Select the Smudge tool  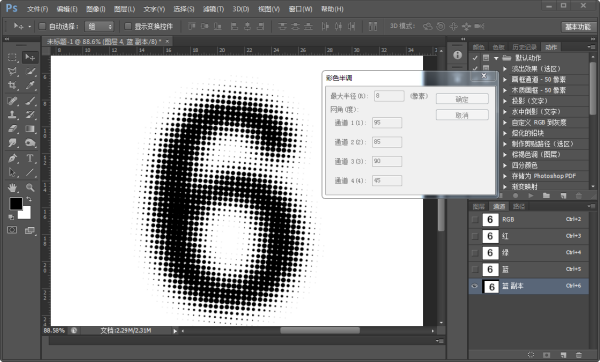point(12,143)
